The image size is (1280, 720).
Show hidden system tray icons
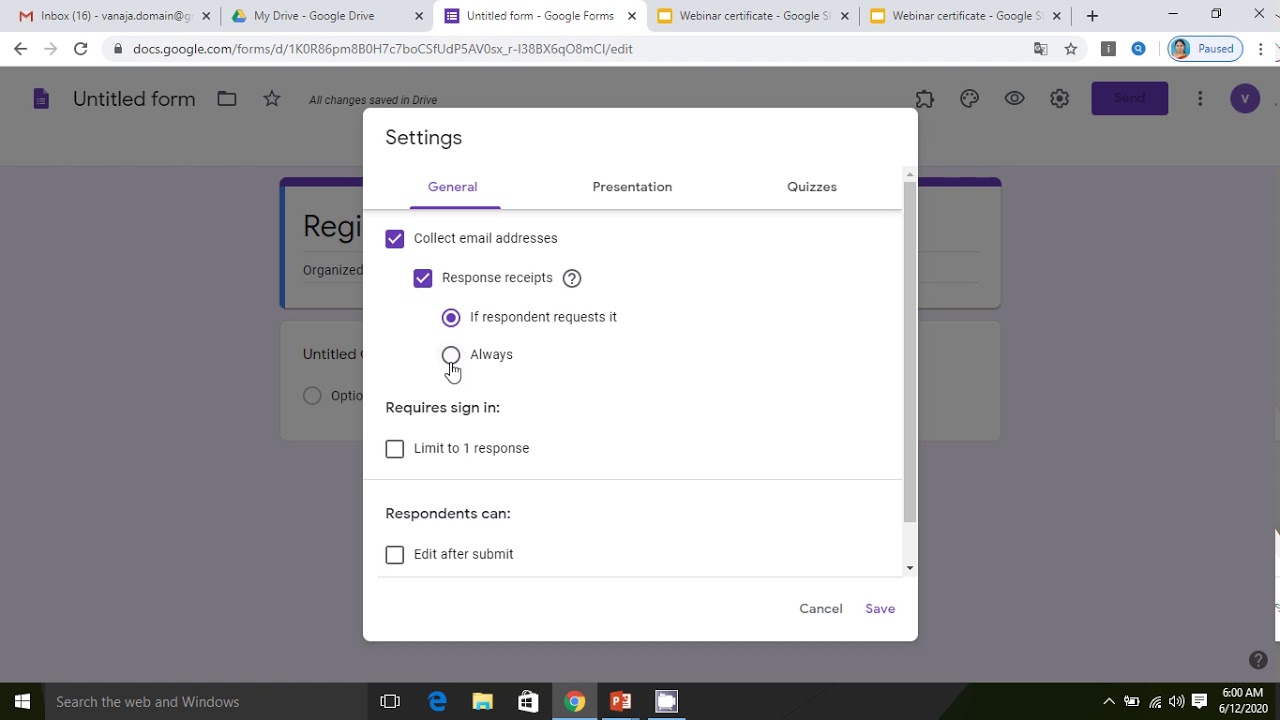[1108, 702]
